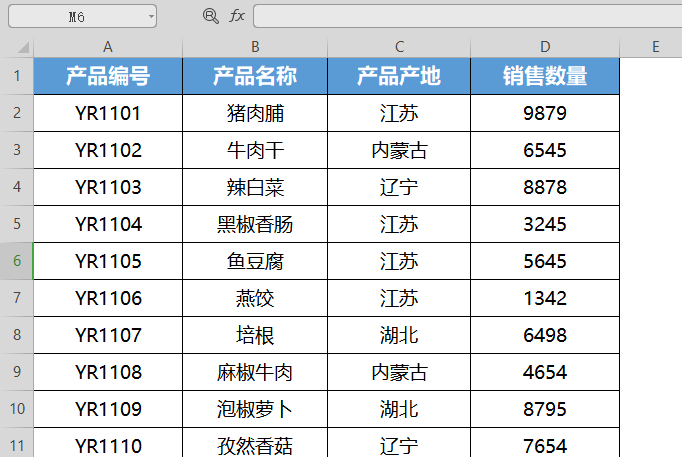Open the insert function fx button
The height and width of the screenshot is (457, 682).
point(237,16)
